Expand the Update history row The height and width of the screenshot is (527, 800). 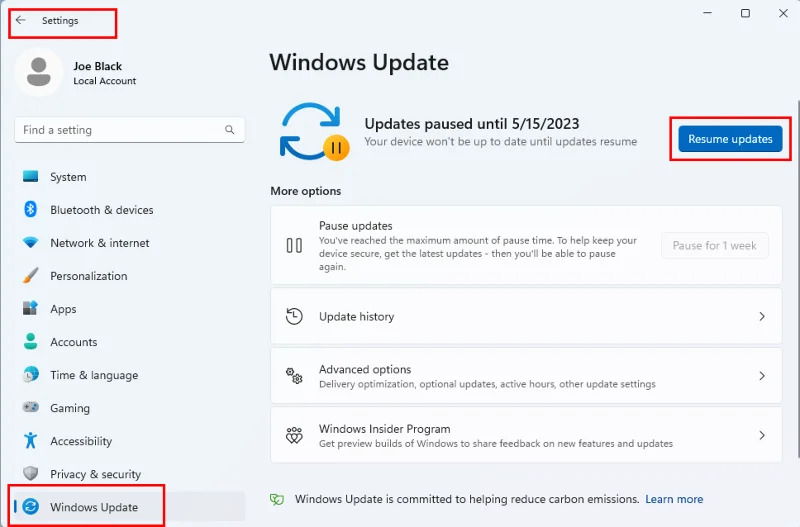point(526,316)
